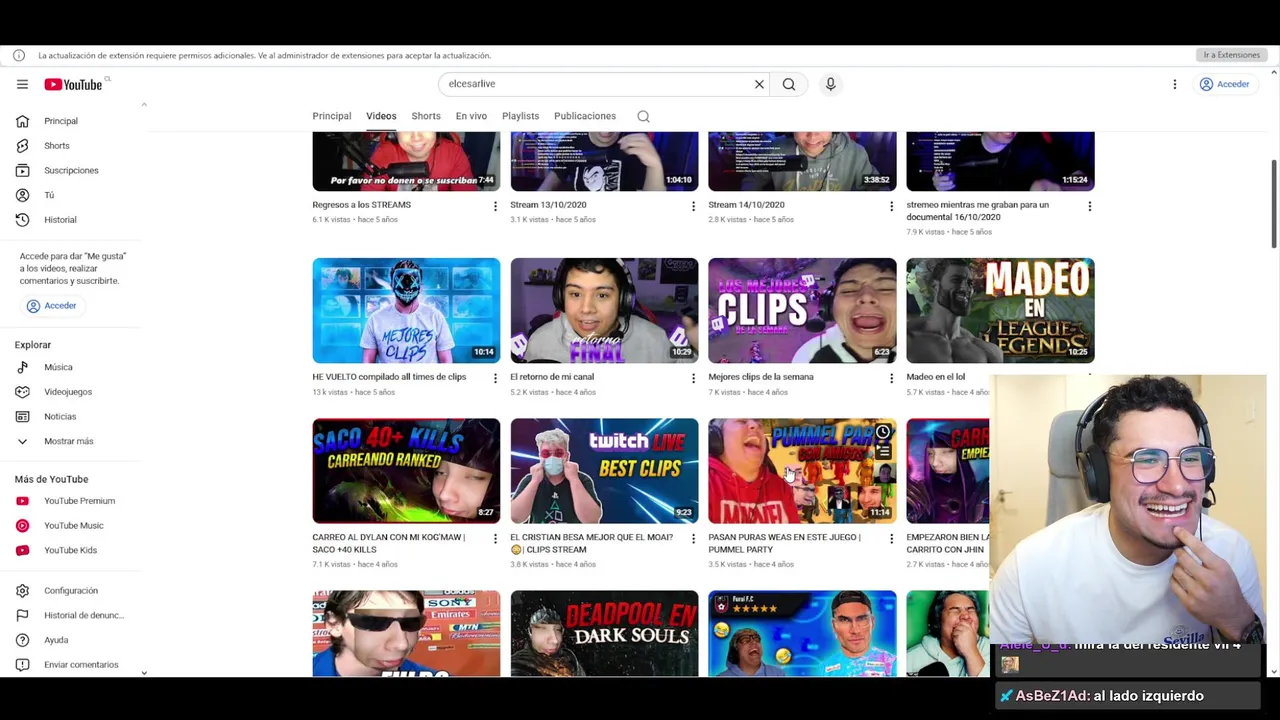Expand Mostrar más in Explorar
Image resolution: width=1280 pixels, height=720 pixels.
point(72,441)
